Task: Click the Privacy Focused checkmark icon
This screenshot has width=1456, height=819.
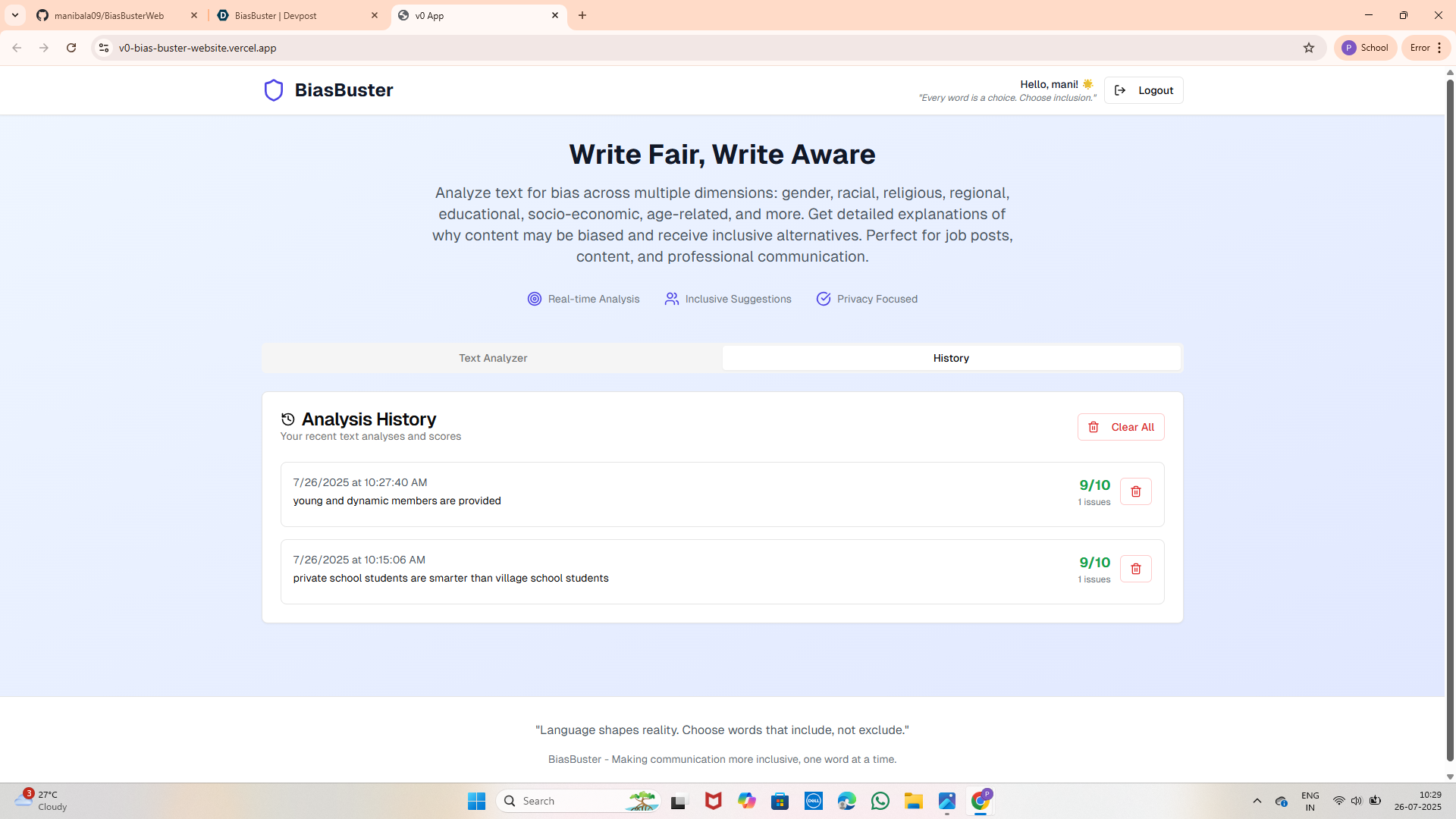Action: pos(823,299)
